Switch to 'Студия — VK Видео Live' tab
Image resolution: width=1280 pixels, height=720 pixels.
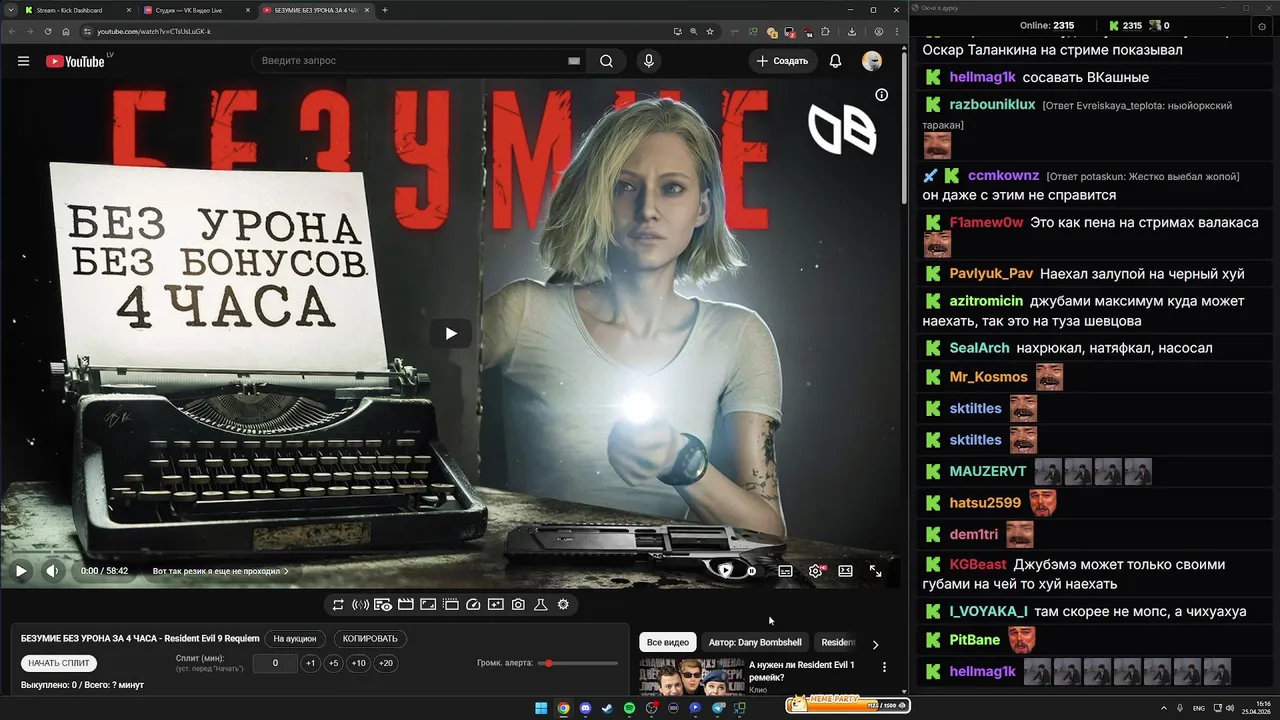click(x=194, y=10)
